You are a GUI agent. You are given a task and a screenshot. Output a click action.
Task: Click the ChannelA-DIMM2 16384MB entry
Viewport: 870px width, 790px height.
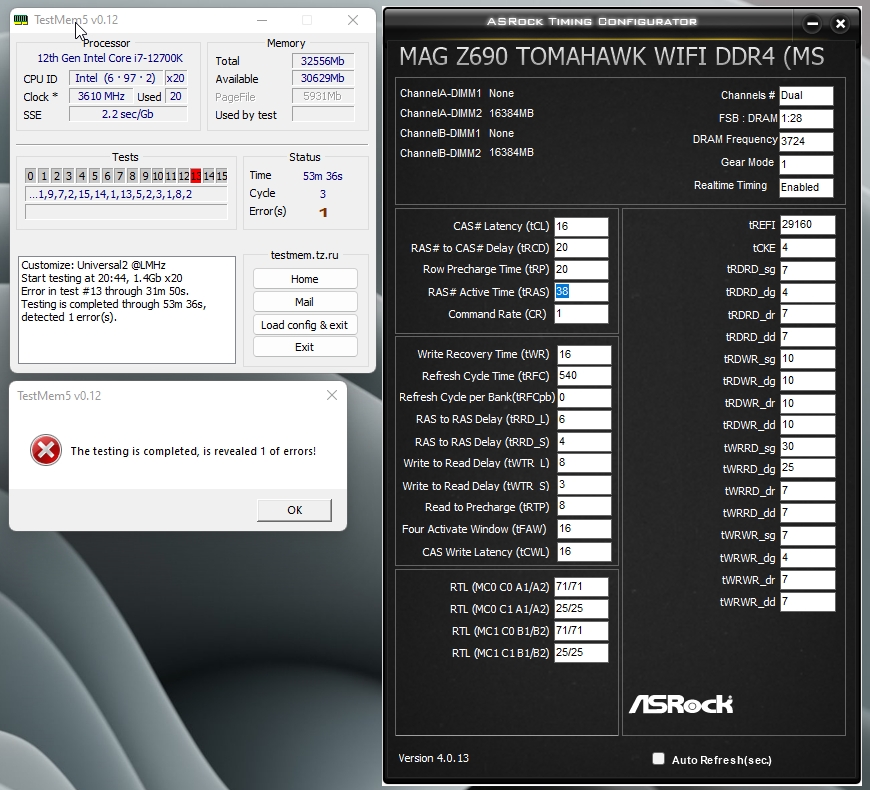[x=467, y=113]
